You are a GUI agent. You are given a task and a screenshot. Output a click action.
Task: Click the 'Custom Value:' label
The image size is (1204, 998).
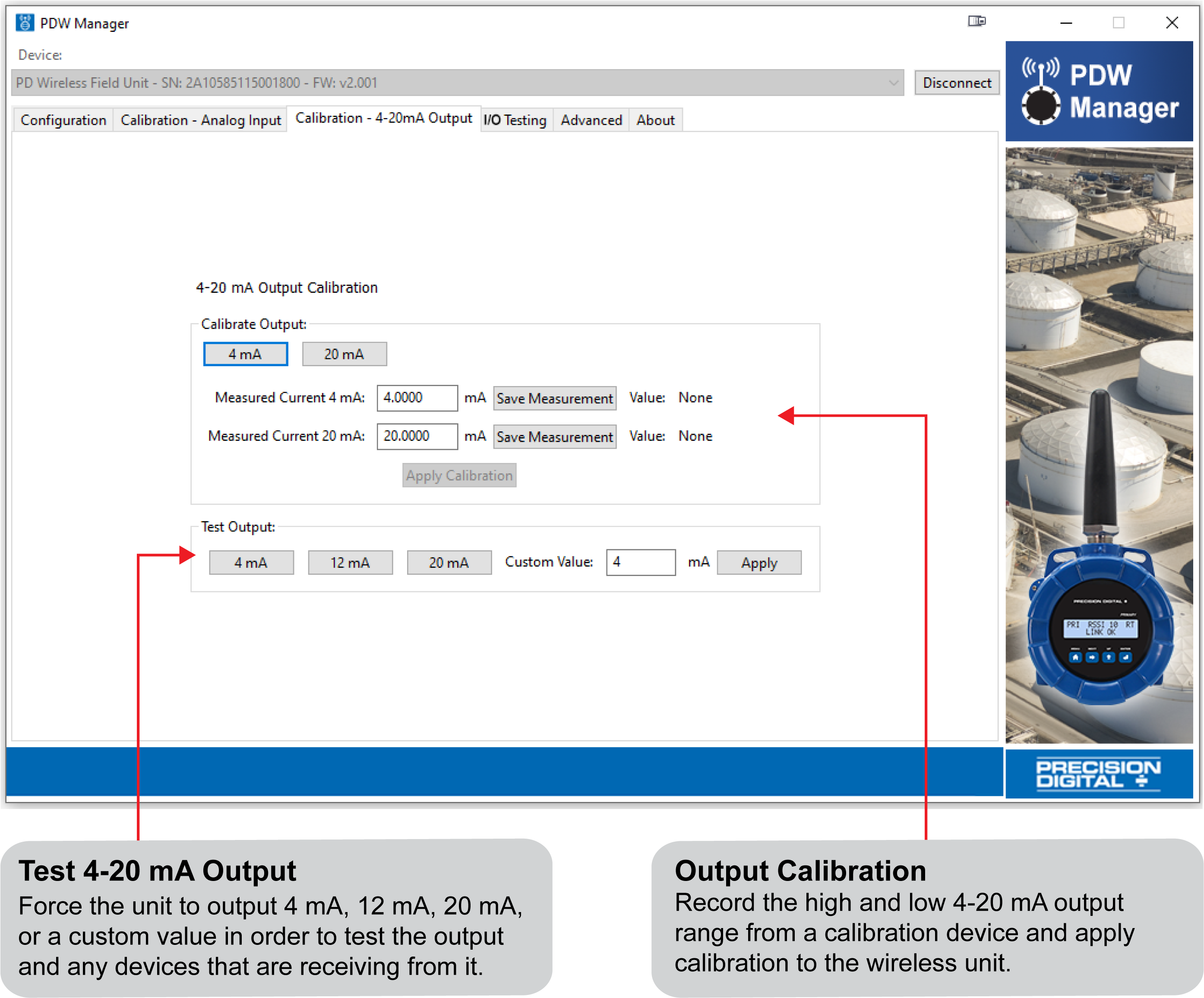tap(549, 561)
